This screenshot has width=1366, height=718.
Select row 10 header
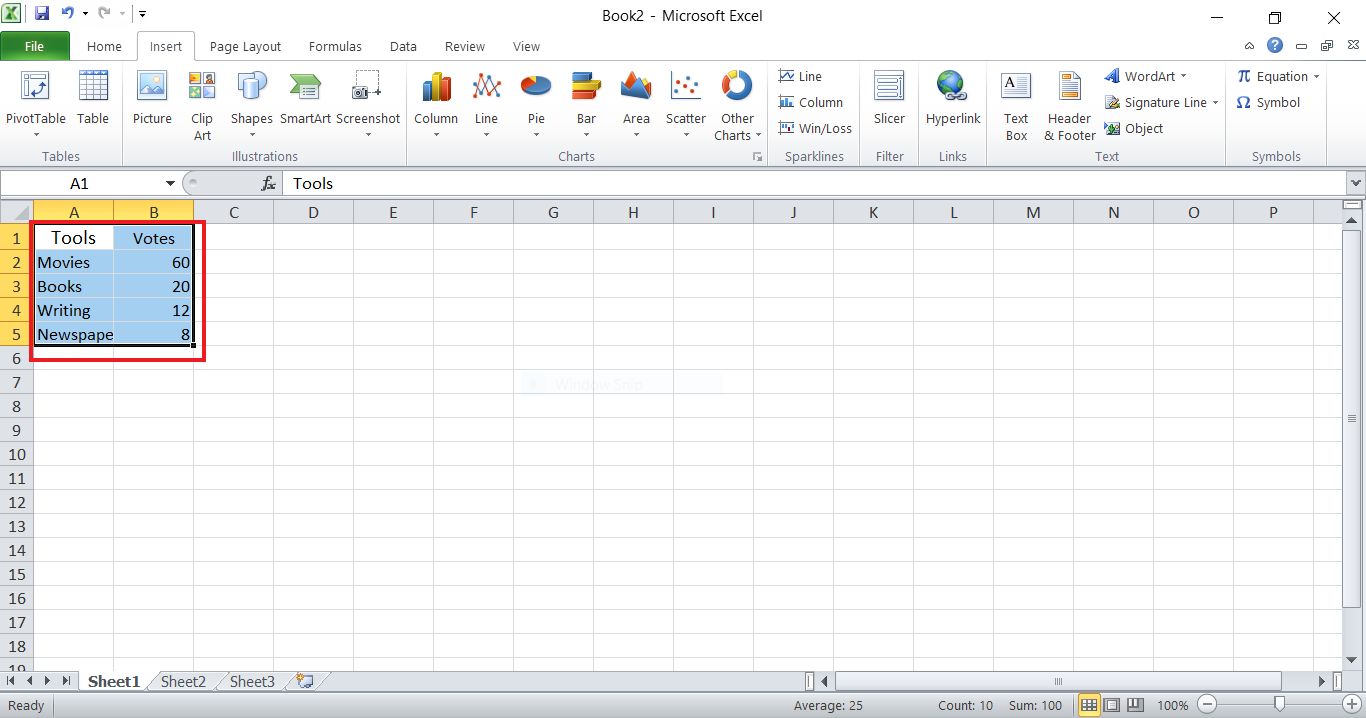[16, 454]
